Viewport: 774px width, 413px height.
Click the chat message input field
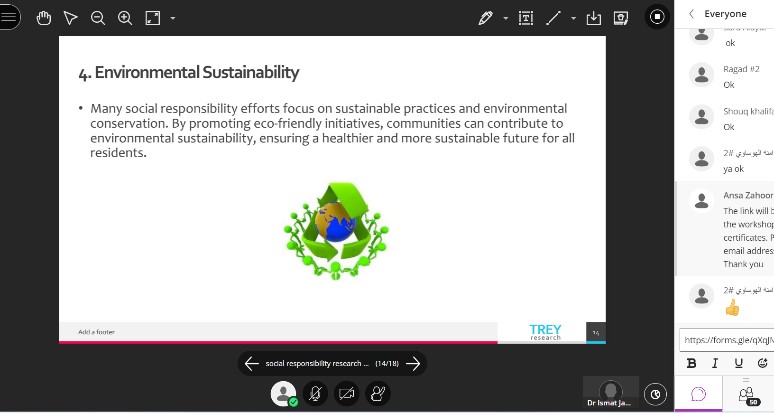coord(727,340)
